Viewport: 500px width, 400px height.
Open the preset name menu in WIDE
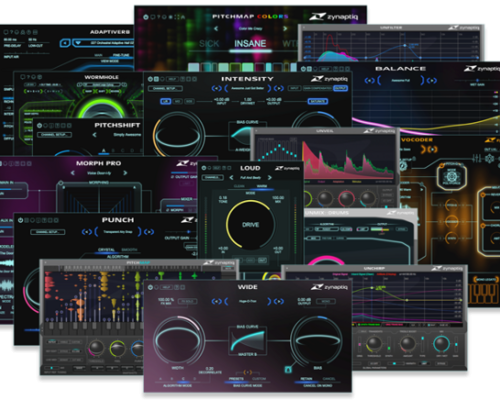point(248,301)
